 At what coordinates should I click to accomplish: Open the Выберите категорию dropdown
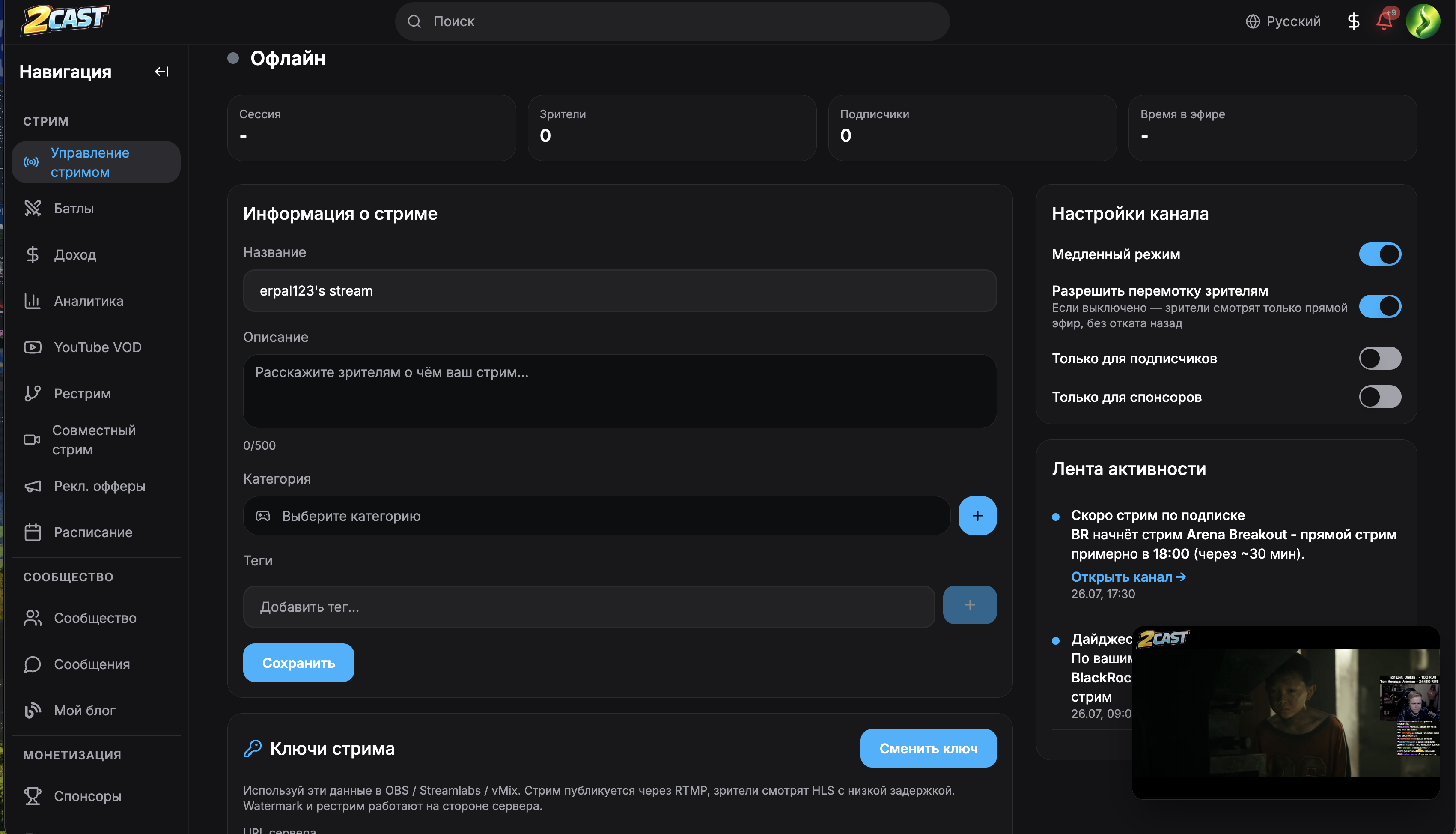596,516
